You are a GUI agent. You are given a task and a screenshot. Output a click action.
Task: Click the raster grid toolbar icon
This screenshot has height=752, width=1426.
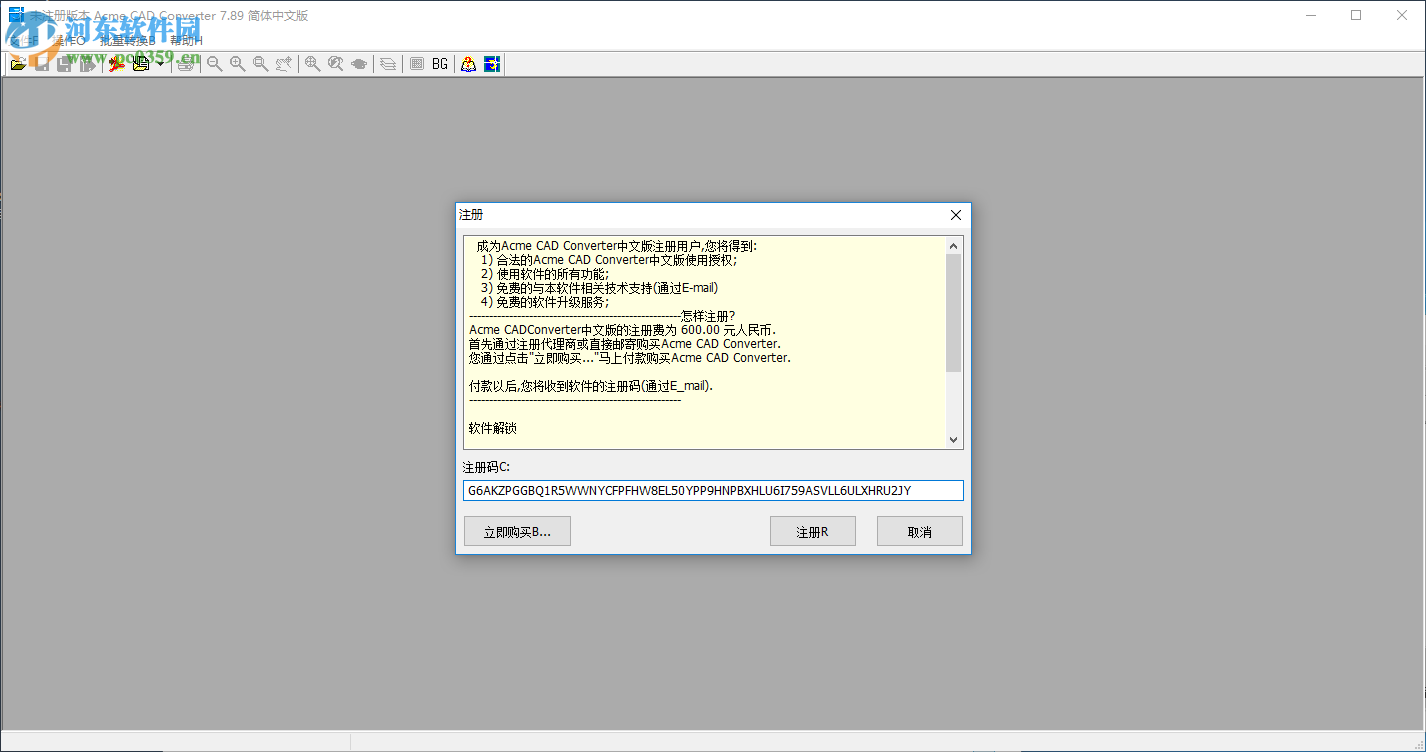(x=416, y=63)
